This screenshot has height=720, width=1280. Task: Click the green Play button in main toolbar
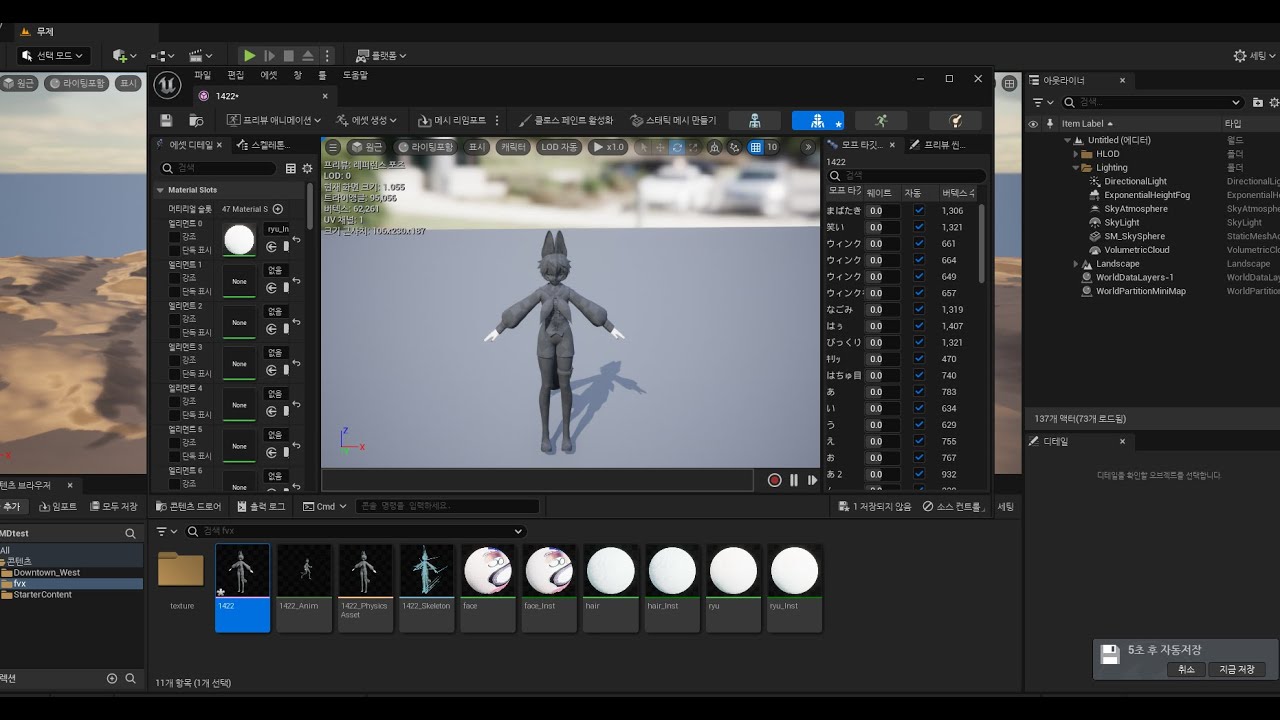coord(250,56)
